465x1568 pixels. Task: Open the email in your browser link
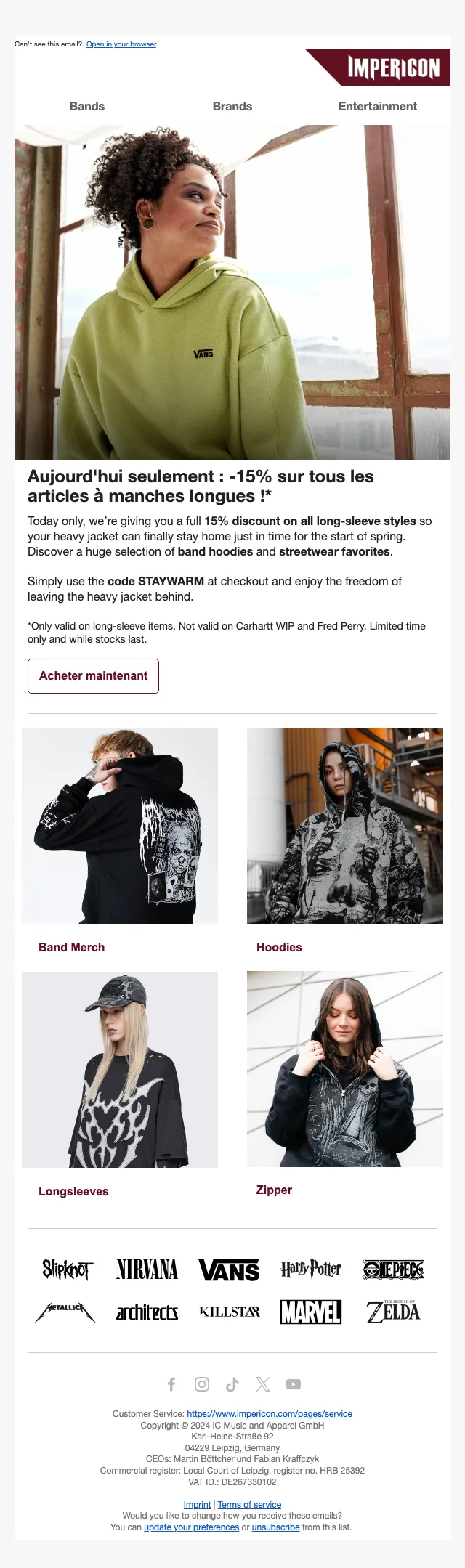coord(121,44)
